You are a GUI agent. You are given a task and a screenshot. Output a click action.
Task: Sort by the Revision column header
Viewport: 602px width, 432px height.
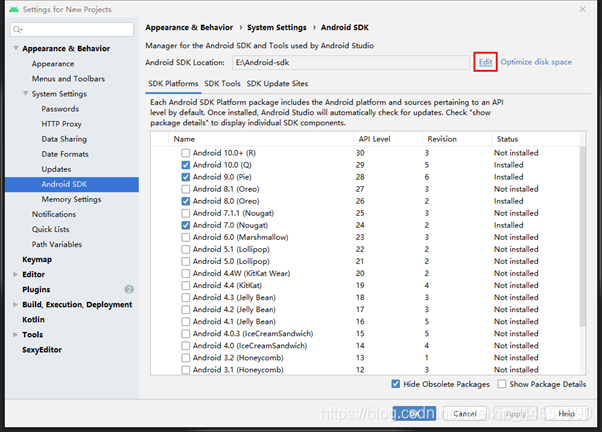[457, 139]
